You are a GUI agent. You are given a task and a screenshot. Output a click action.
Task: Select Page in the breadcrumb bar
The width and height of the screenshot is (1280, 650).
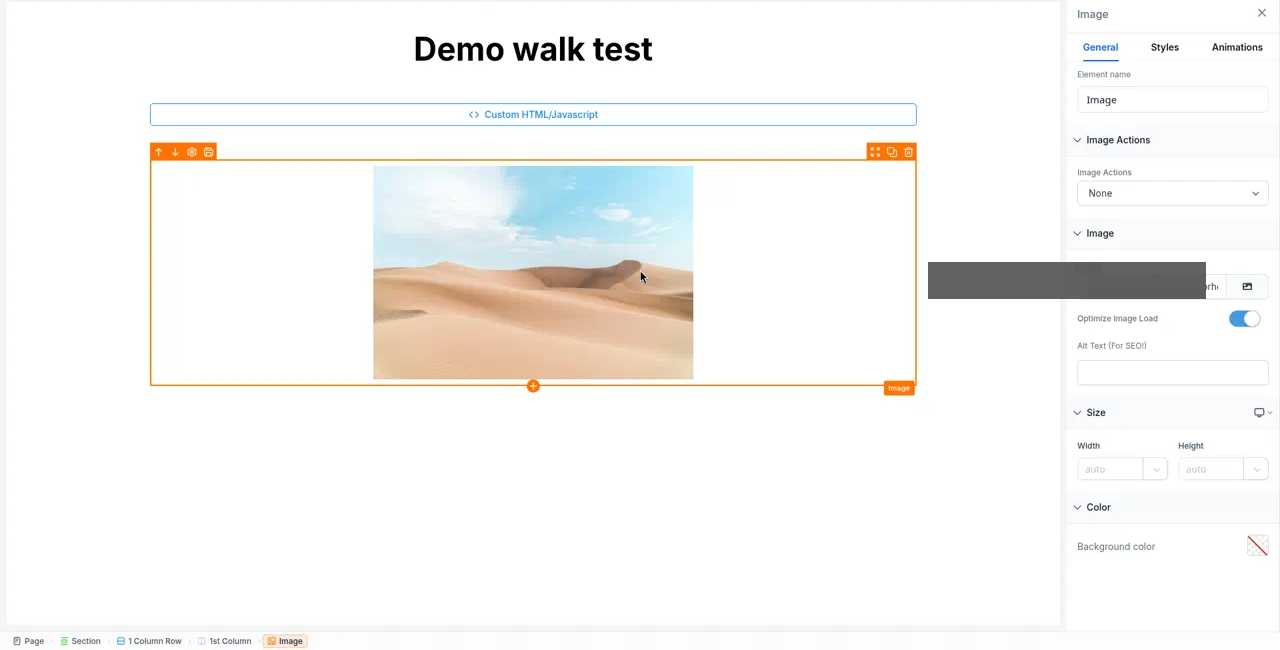(28, 641)
